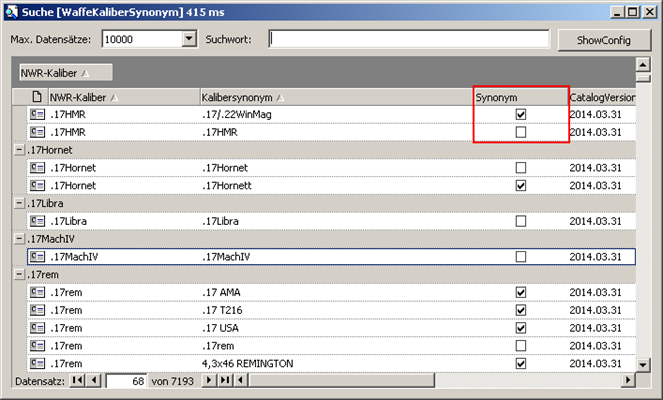Jump to the first record in navigator
The height and width of the screenshot is (400, 663).
point(76,381)
